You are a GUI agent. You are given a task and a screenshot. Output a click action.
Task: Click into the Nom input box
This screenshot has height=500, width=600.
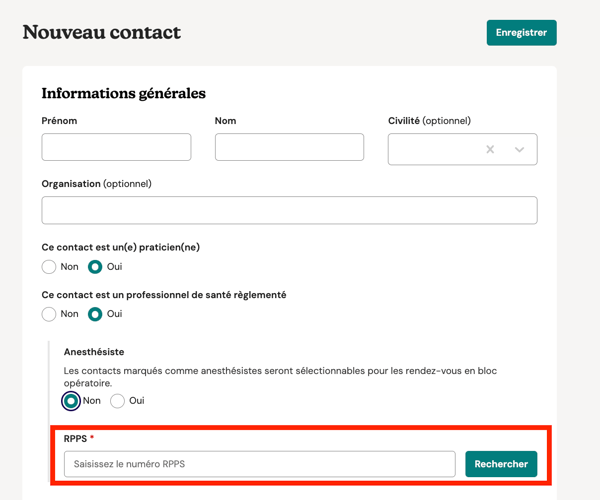tap(289, 147)
